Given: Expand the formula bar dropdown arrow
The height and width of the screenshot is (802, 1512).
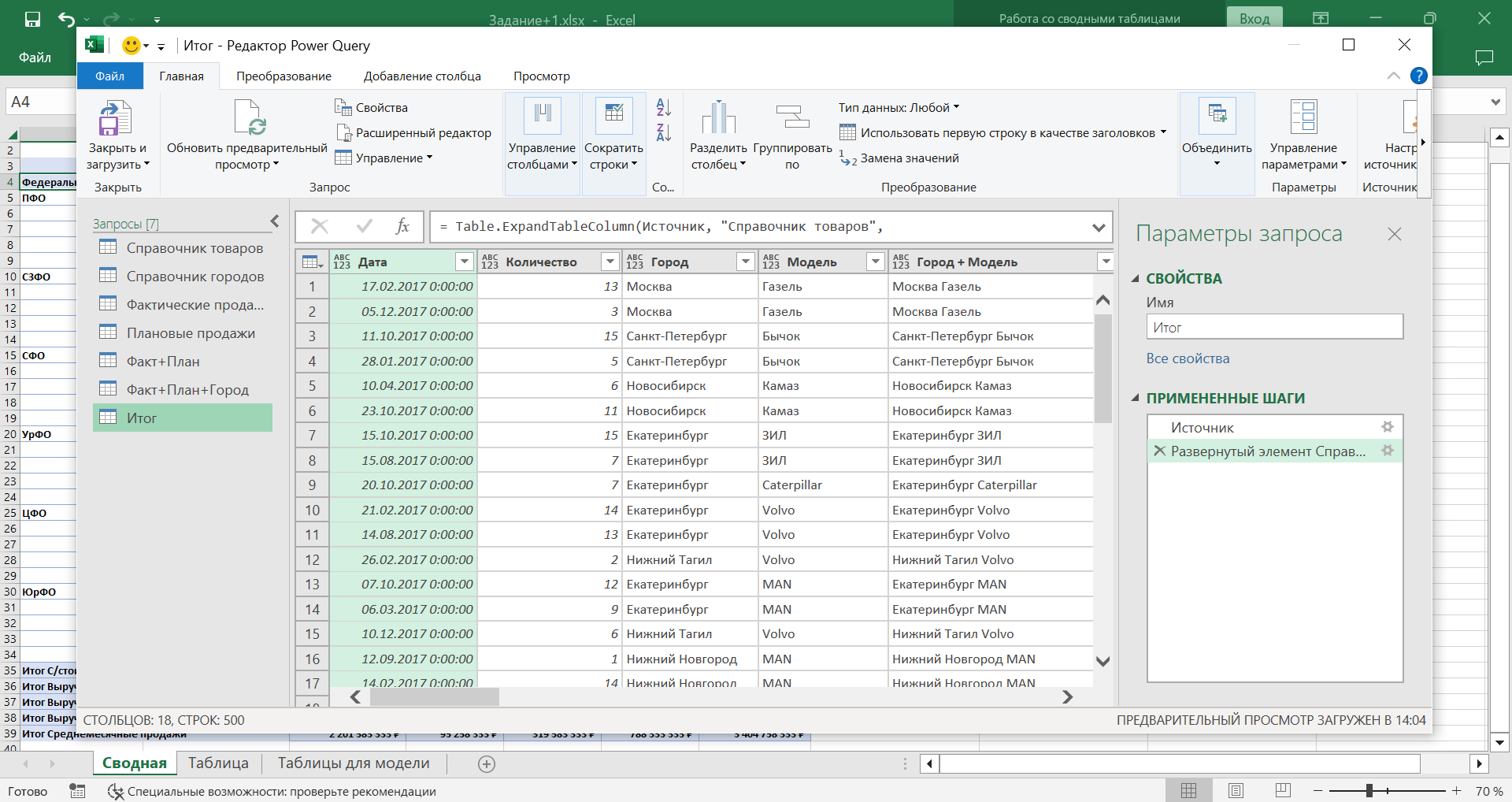Looking at the screenshot, I should click(x=1098, y=228).
